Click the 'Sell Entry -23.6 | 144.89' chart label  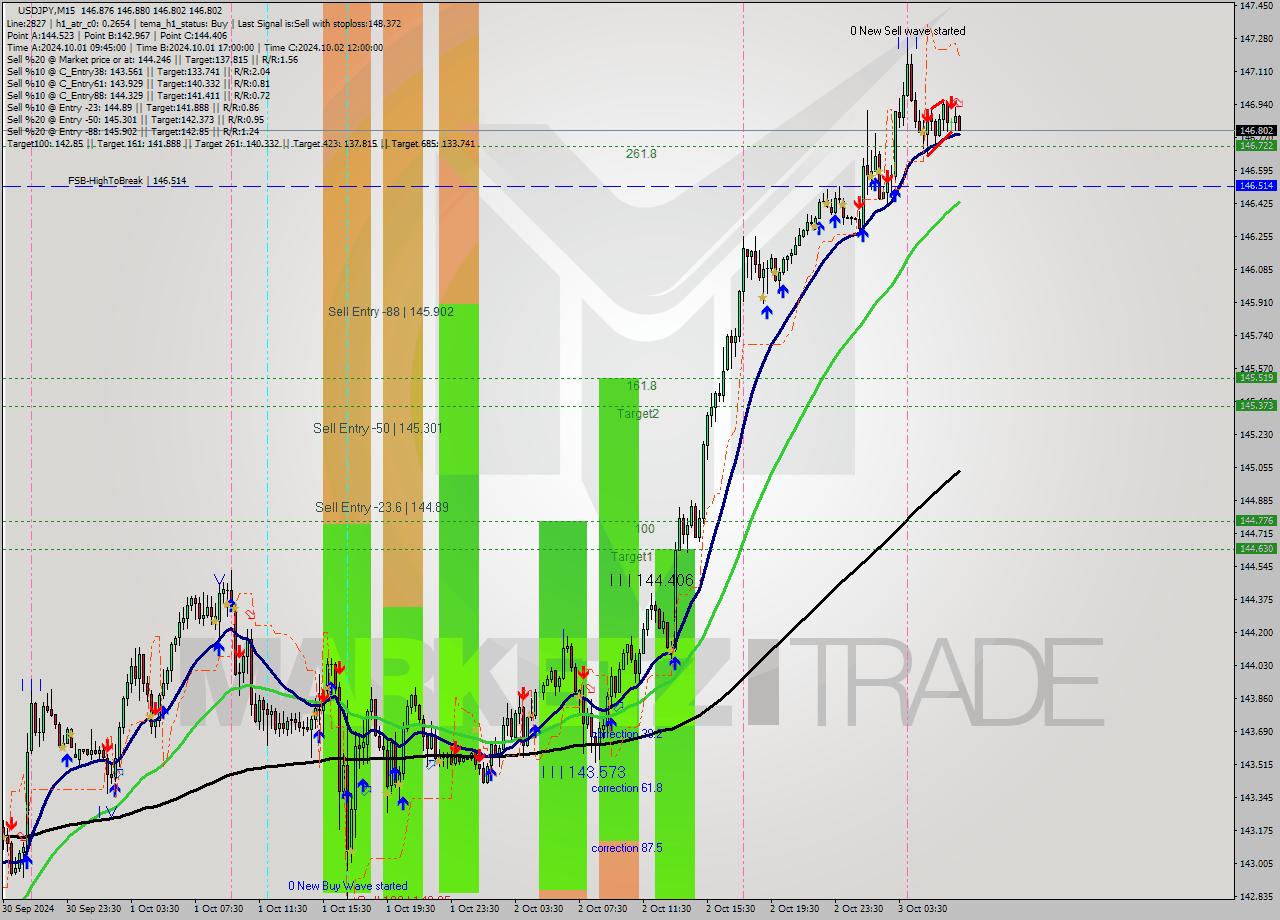[382, 507]
